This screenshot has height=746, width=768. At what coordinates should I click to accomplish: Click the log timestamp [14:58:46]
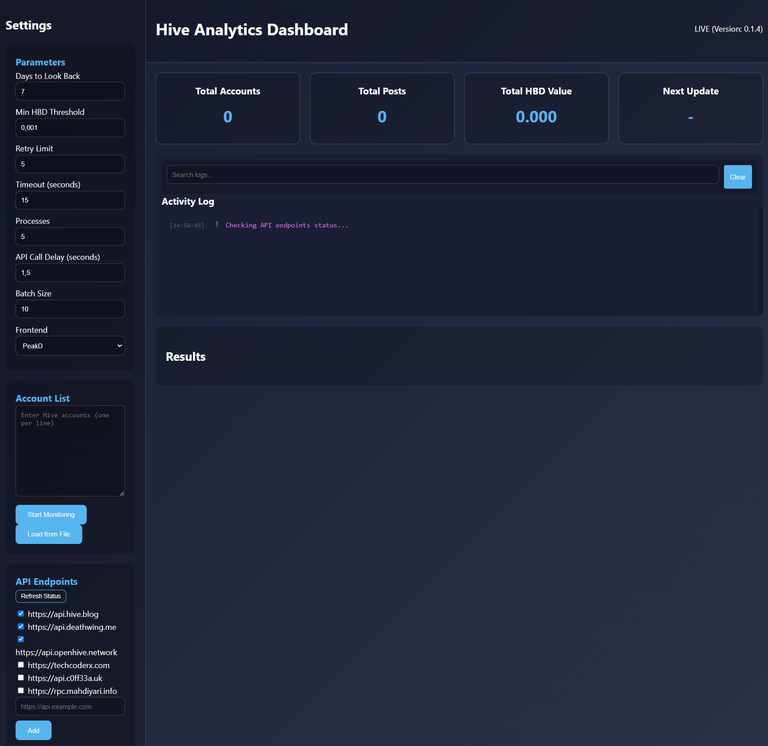pyautogui.click(x=187, y=225)
